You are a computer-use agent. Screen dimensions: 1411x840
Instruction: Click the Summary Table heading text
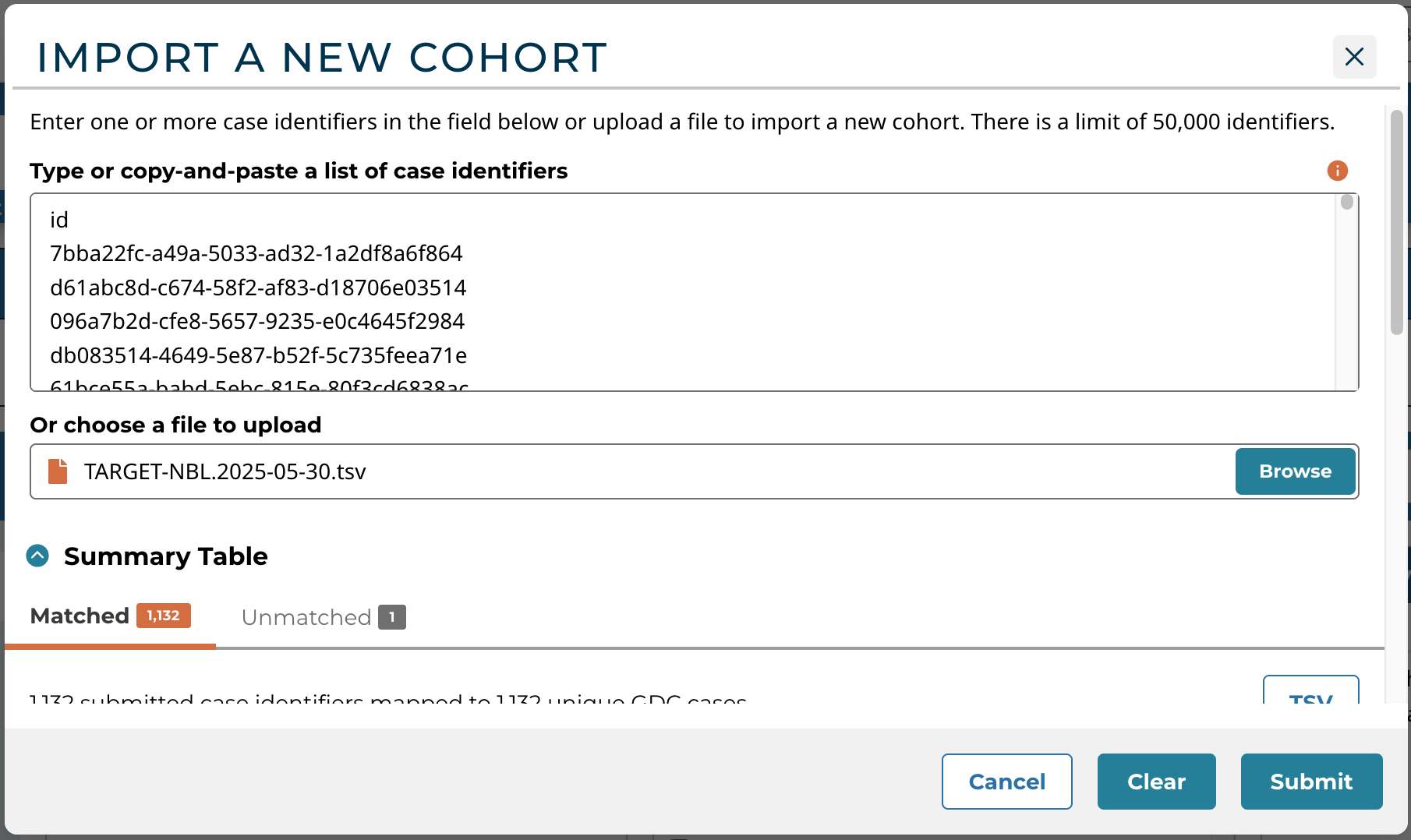click(166, 556)
